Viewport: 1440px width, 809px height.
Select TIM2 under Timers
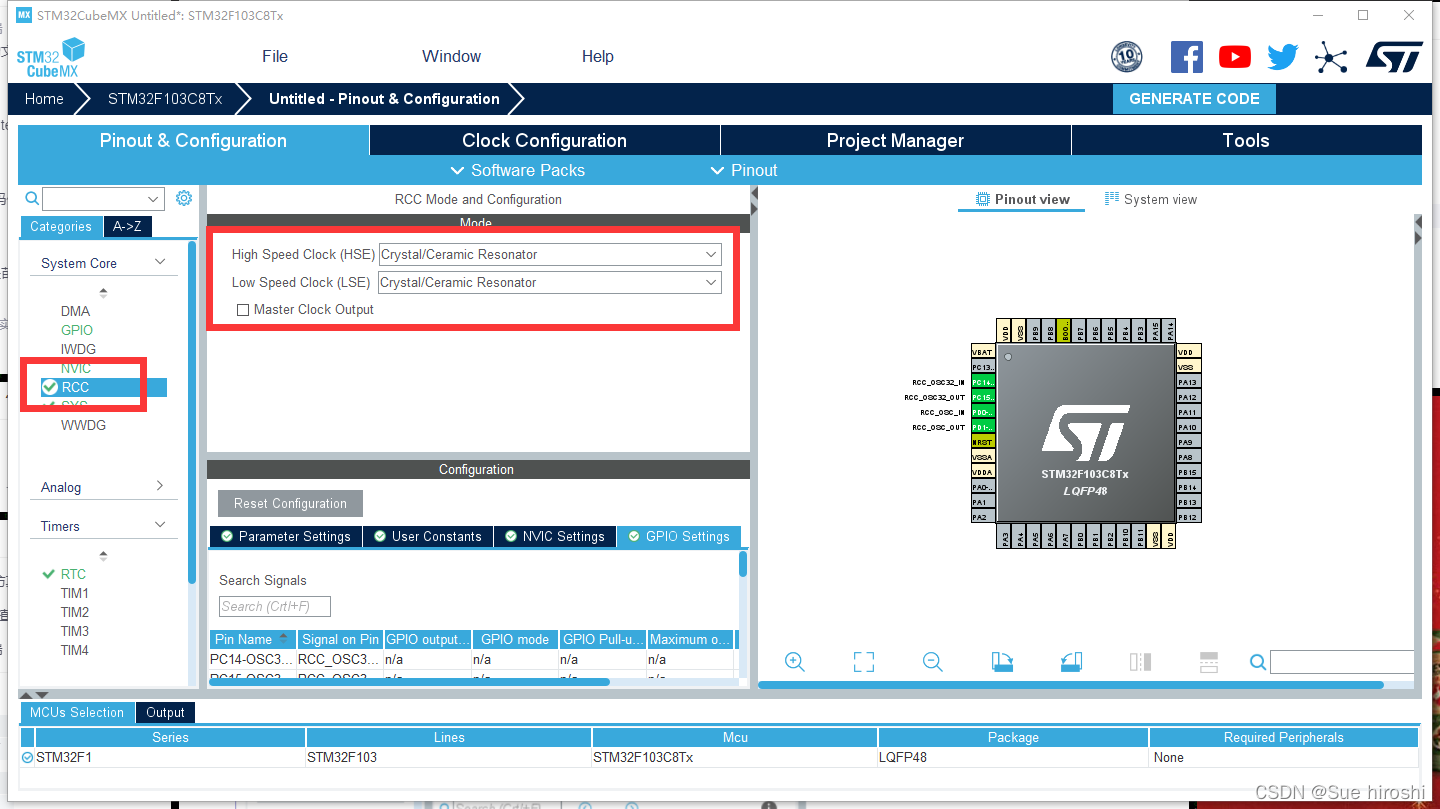click(x=74, y=612)
